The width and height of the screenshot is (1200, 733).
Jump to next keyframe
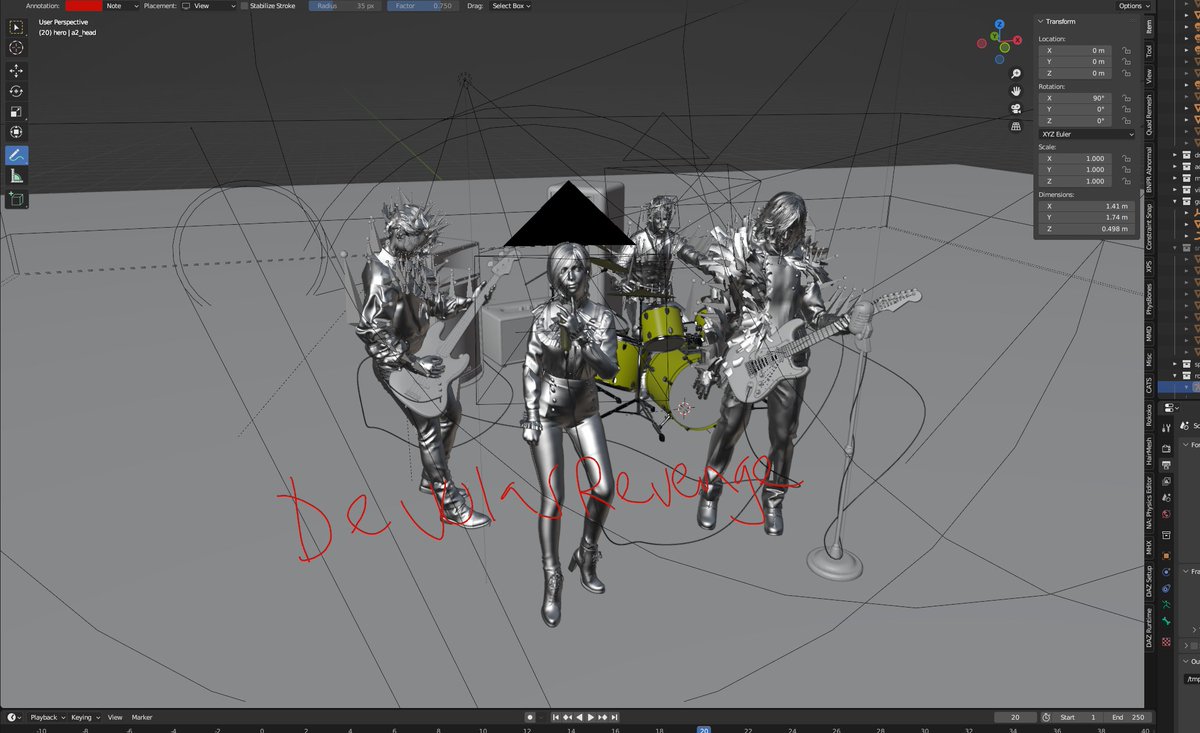pos(602,717)
